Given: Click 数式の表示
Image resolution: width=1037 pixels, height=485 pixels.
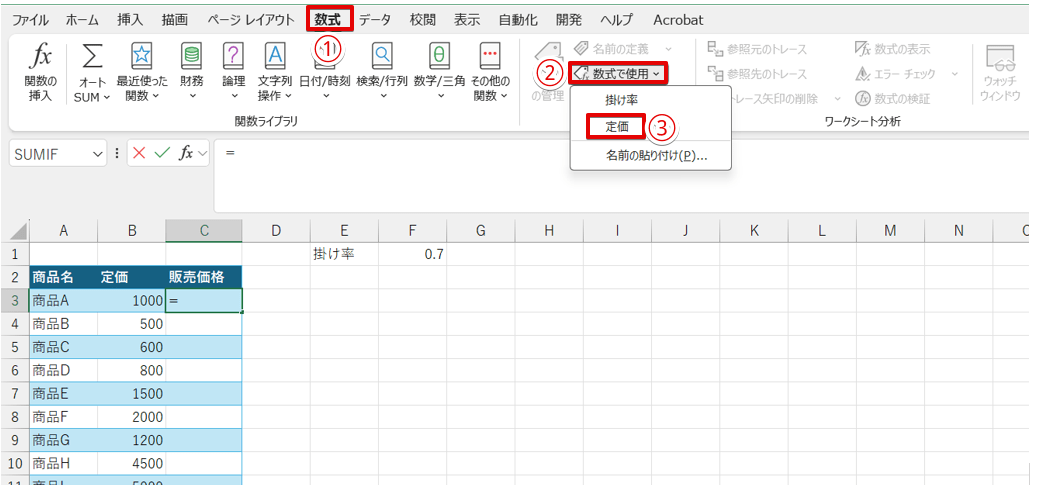Looking at the screenshot, I should [x=893, y=49].
